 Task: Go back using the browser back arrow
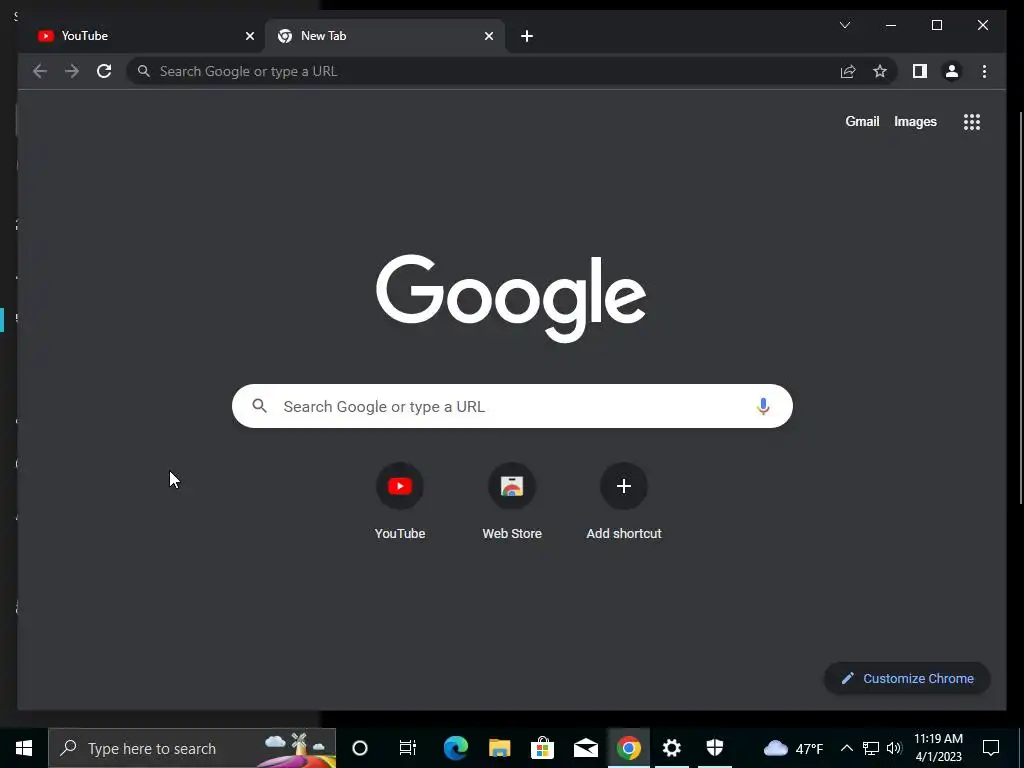pyautogui.click(x=40, y=71)
